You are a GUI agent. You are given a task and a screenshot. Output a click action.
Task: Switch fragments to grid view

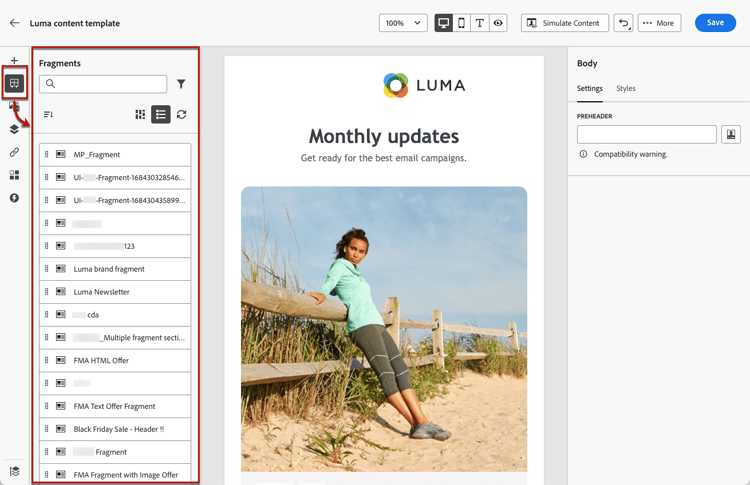point(140,114)
